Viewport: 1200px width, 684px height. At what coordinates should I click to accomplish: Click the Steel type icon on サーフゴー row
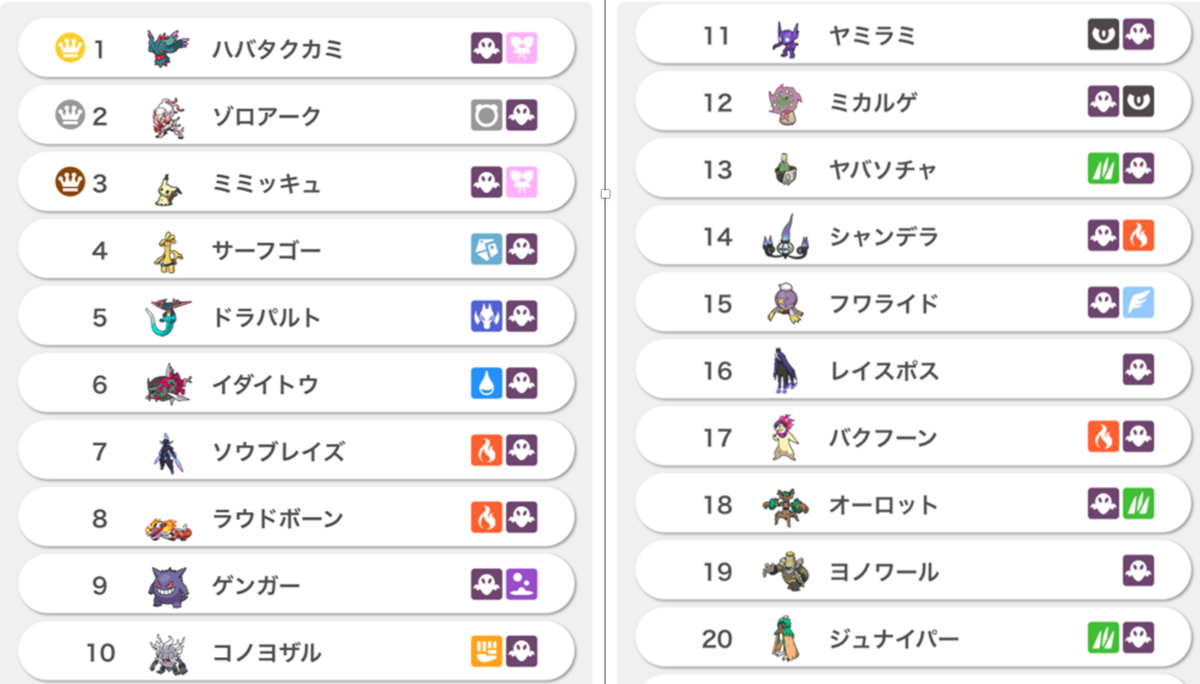tap(487, 249)
